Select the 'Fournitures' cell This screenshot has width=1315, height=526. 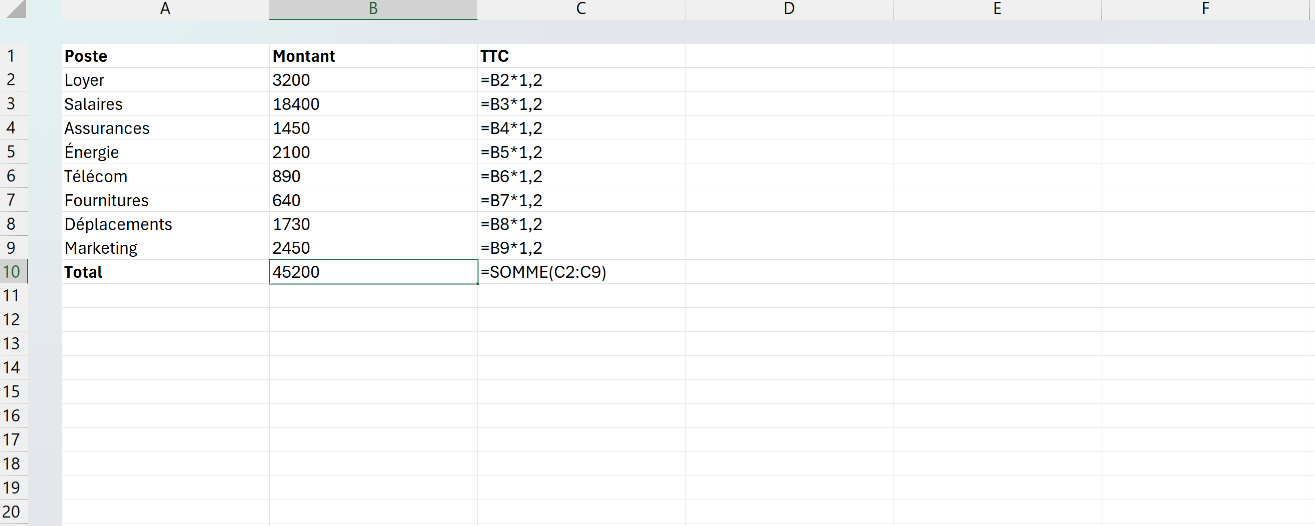[x=165, y=200]
